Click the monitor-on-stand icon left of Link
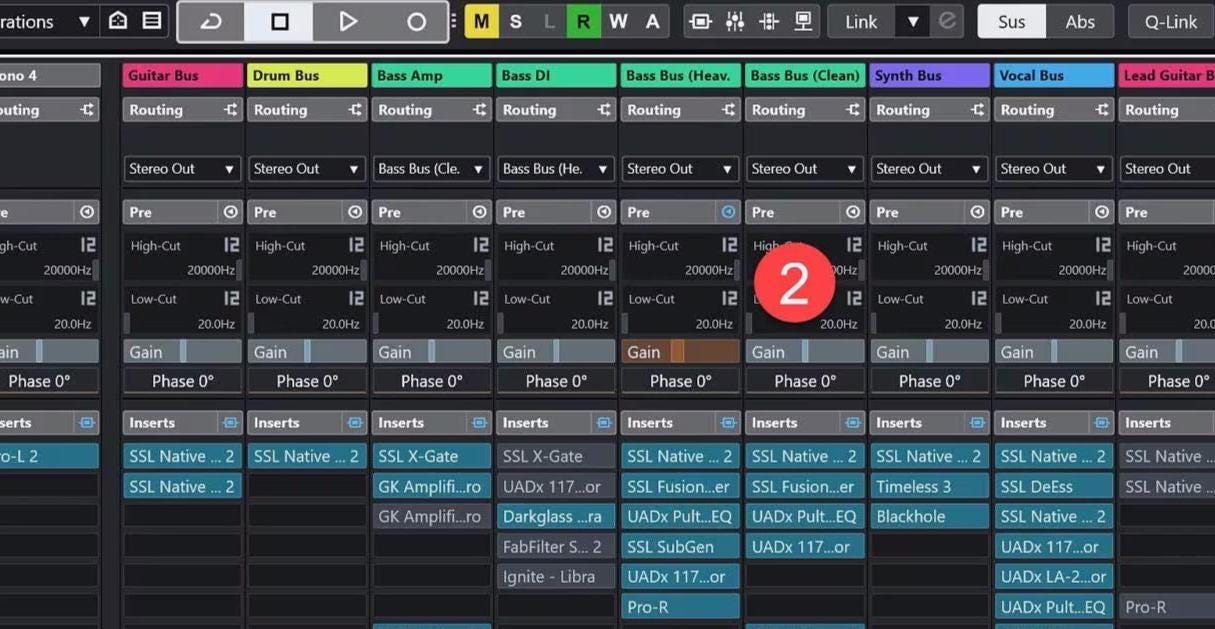 coord(803,21)
